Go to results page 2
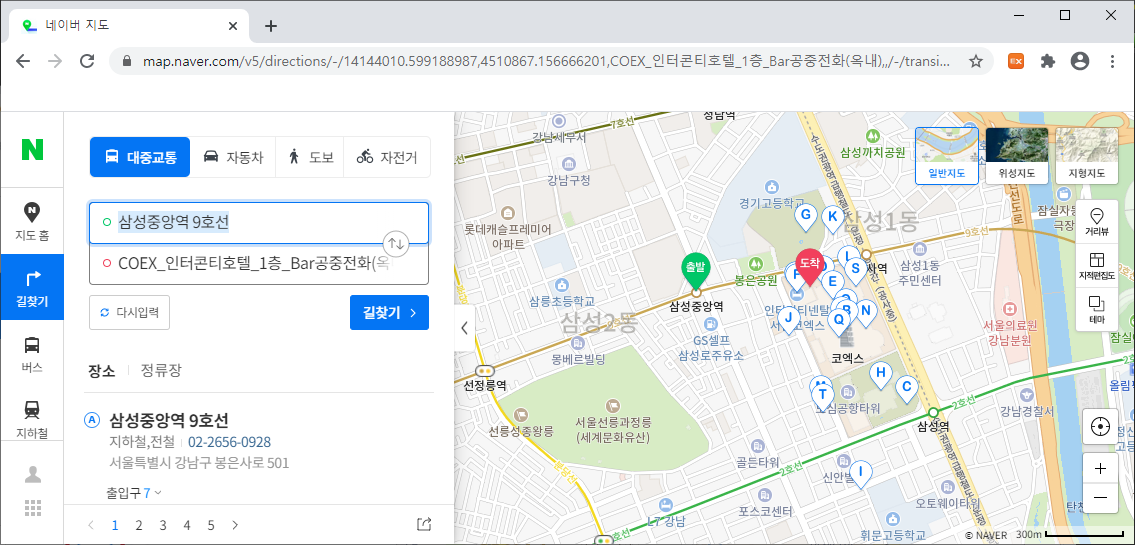The width and height of the screenshot is (1135, 545). coord(138,525)
